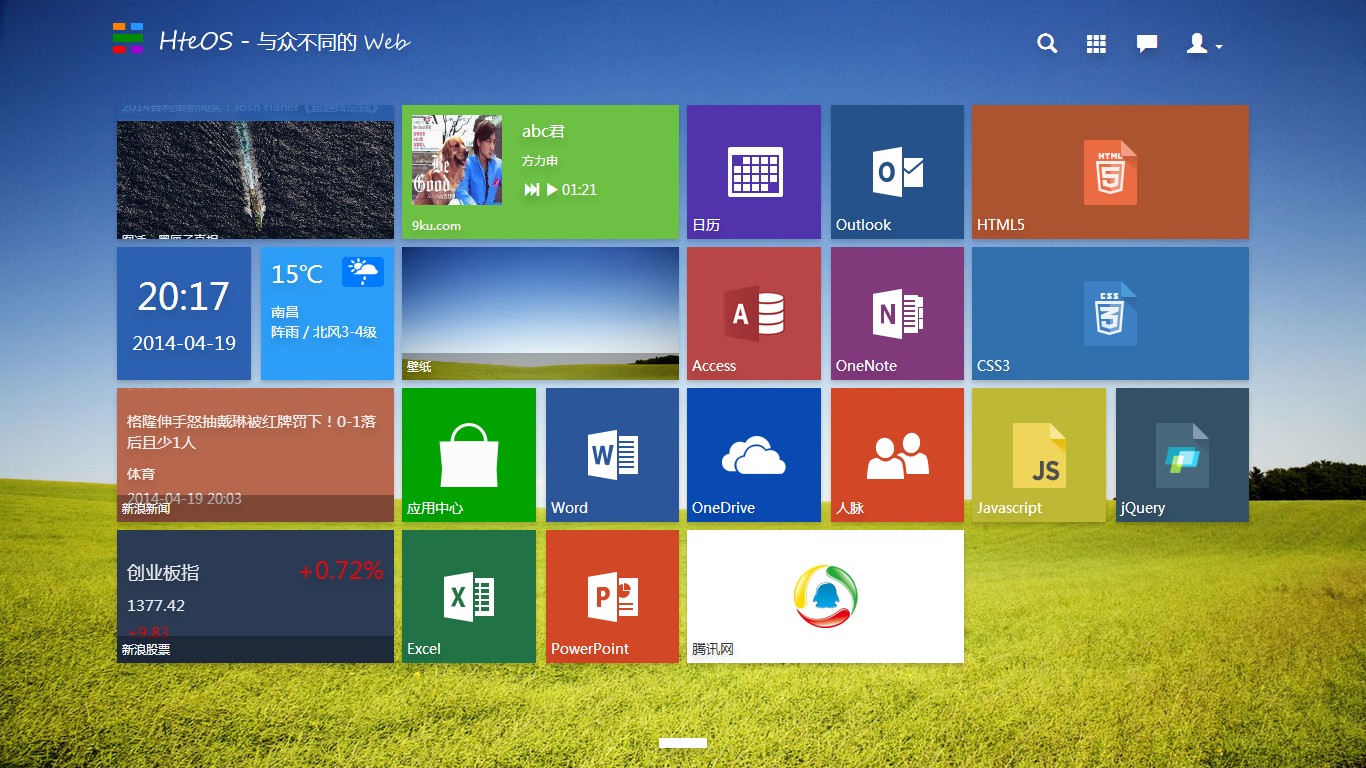Open the 创业板指 stock tile
1366x768 pixels.
pyautogui.click(x=255, y=596)
